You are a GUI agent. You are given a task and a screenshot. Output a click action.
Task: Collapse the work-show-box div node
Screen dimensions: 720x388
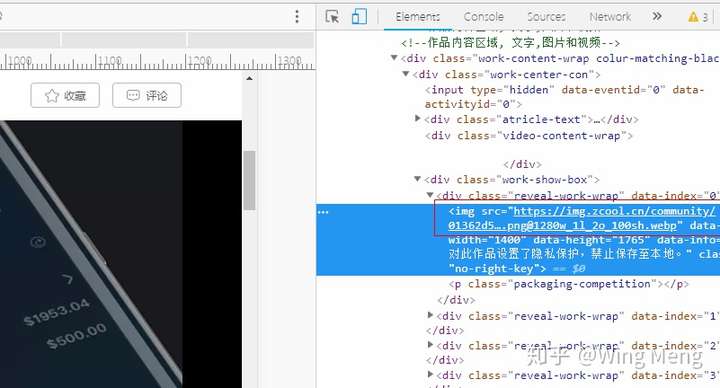417,179
